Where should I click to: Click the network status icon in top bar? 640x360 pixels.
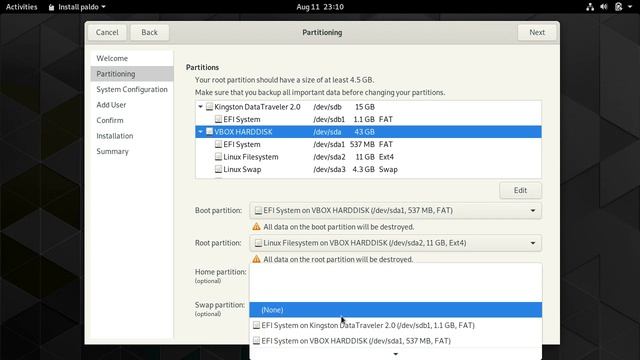tap(590, 7)
